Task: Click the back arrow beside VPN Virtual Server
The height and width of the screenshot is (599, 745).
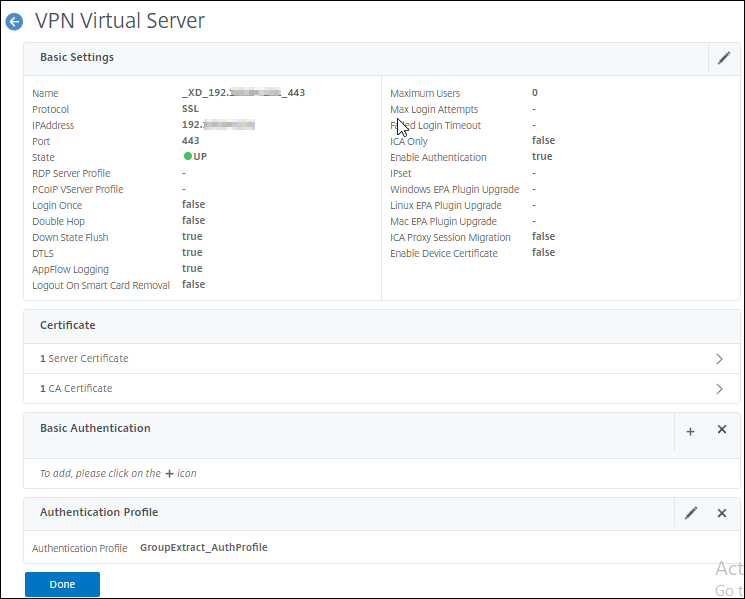Action: (14, 21)
